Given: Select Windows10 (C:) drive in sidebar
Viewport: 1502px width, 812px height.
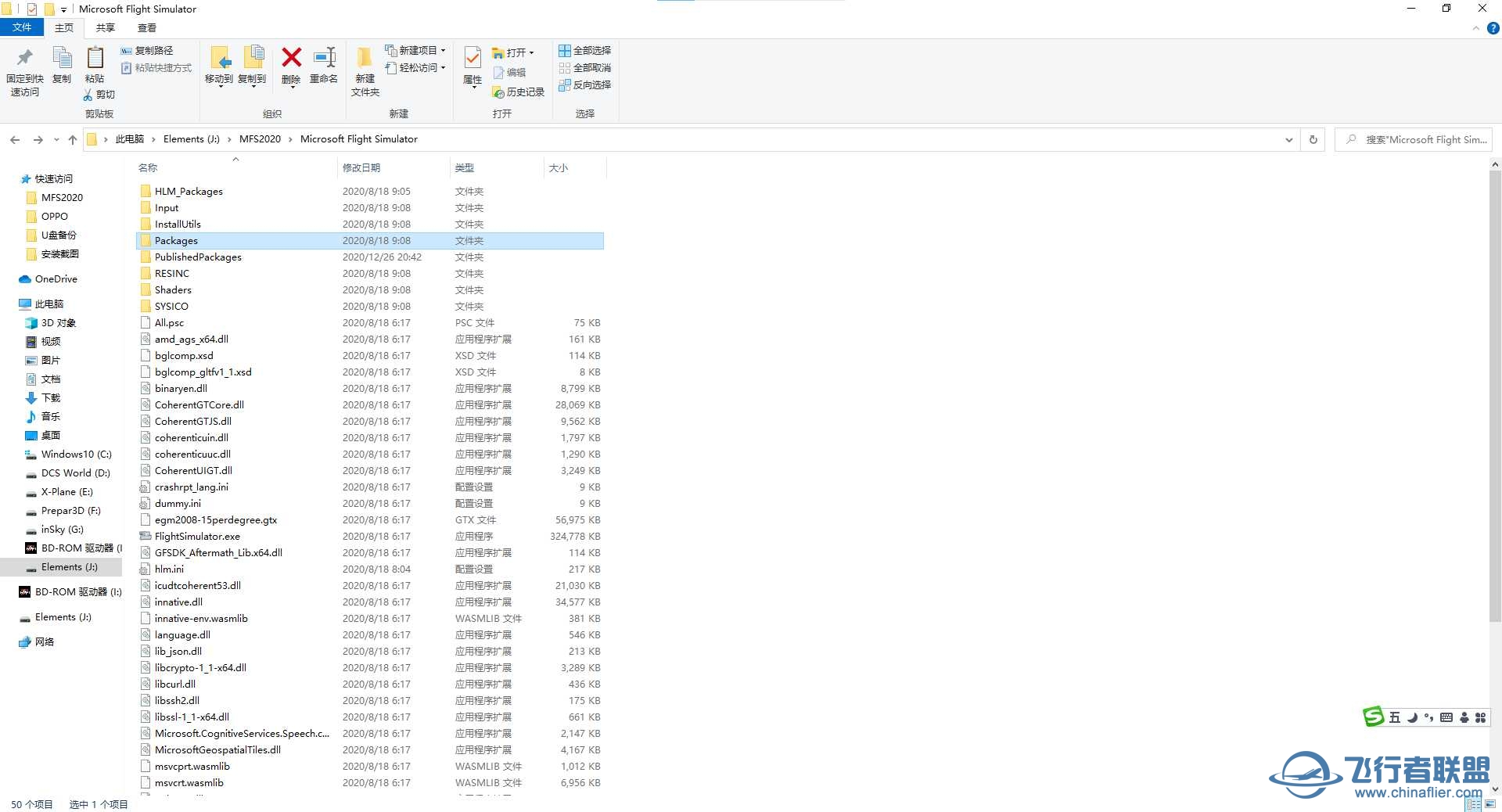Looking at the screenshot, I should click(x=76, y=455).
